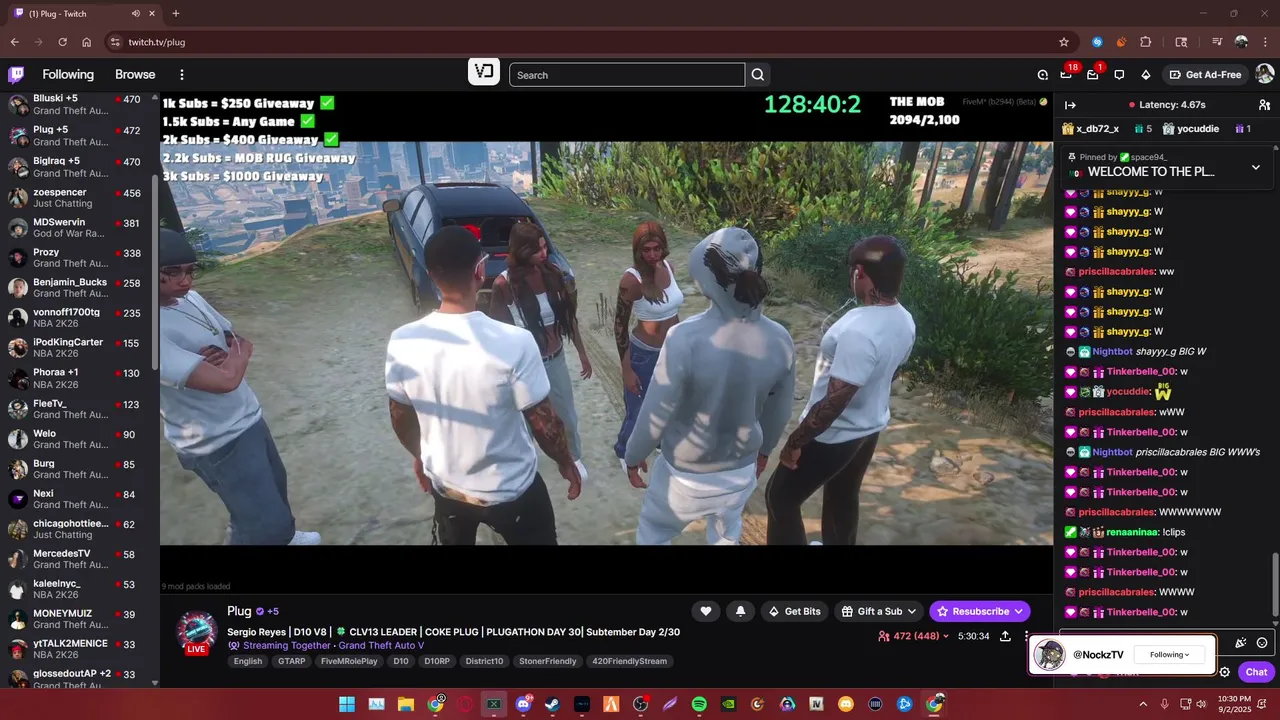
Task: Open Whispers speech bubble icon
Action: click(1119, 75)
